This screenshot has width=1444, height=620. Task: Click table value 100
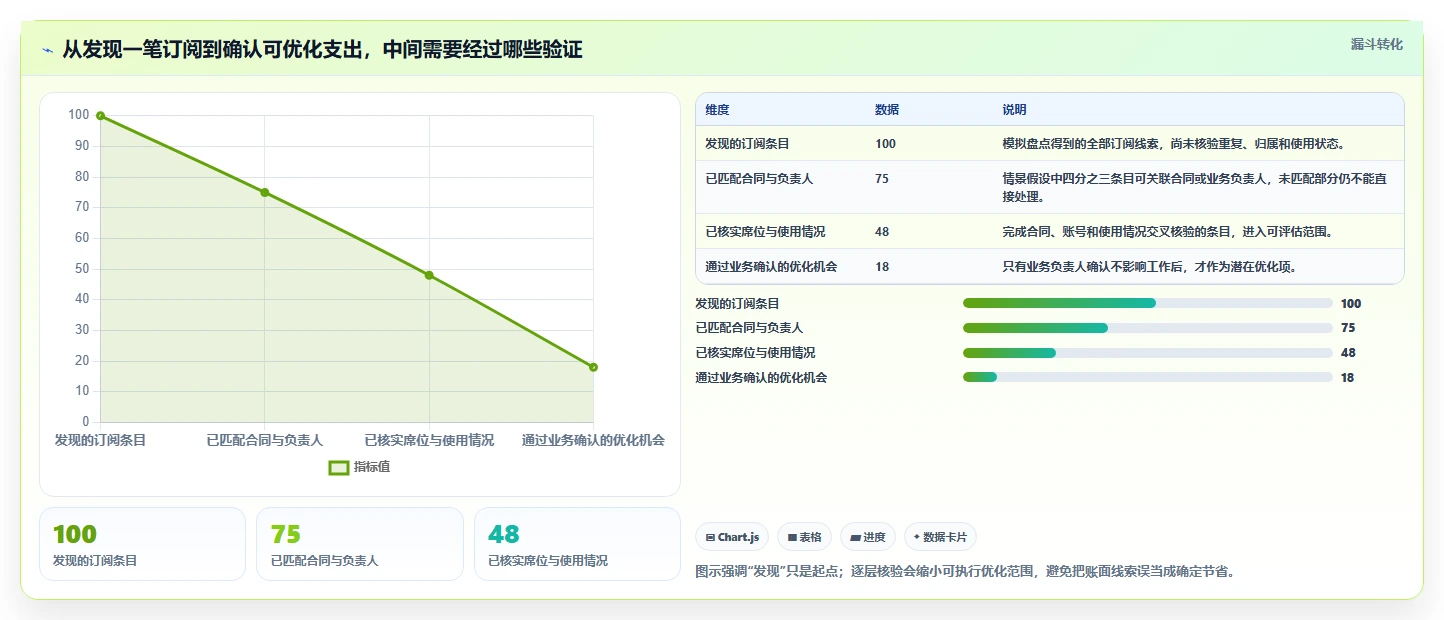click(885, 144)
